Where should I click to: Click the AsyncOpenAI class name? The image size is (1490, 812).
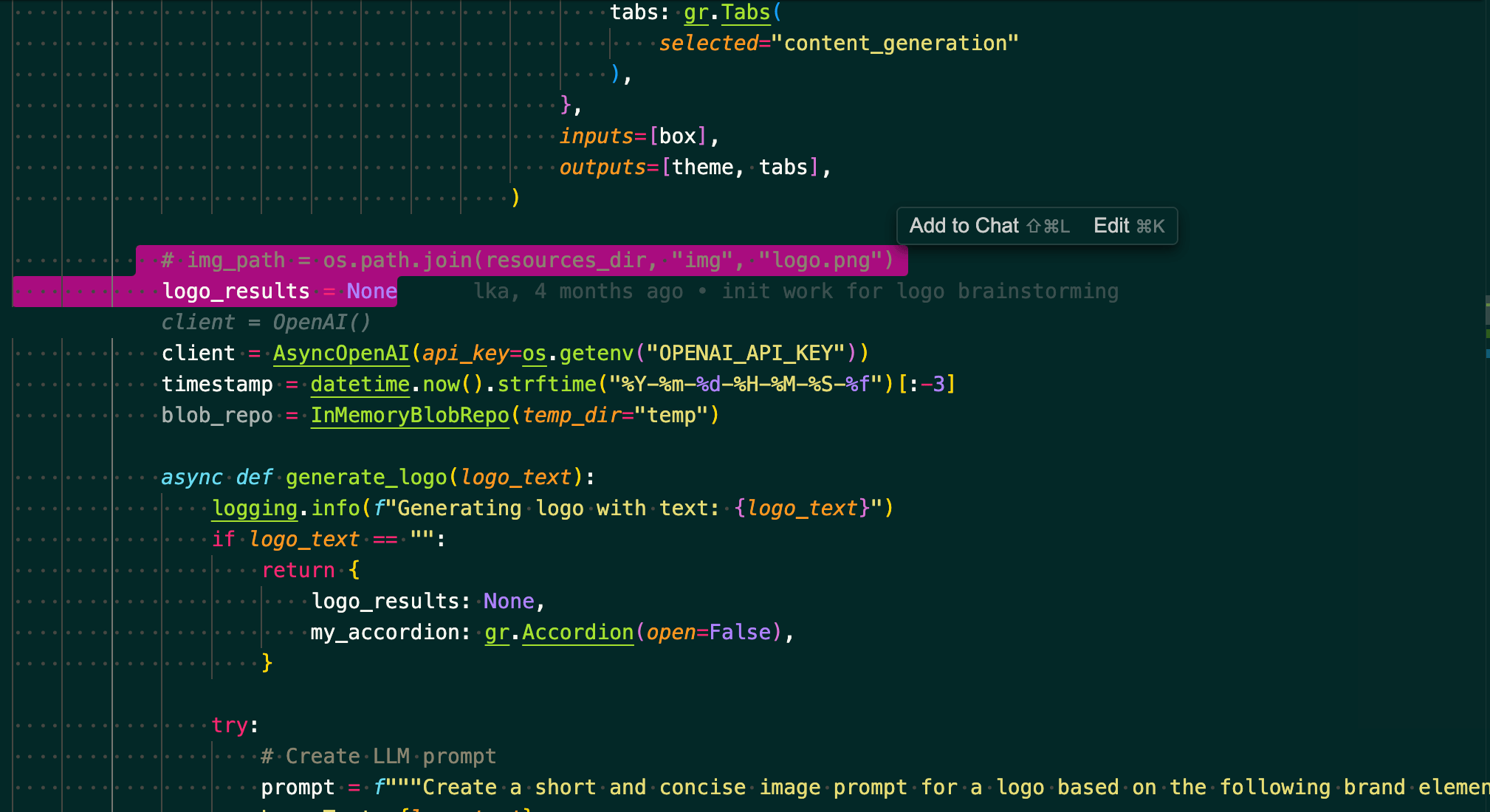pos(341,354)
